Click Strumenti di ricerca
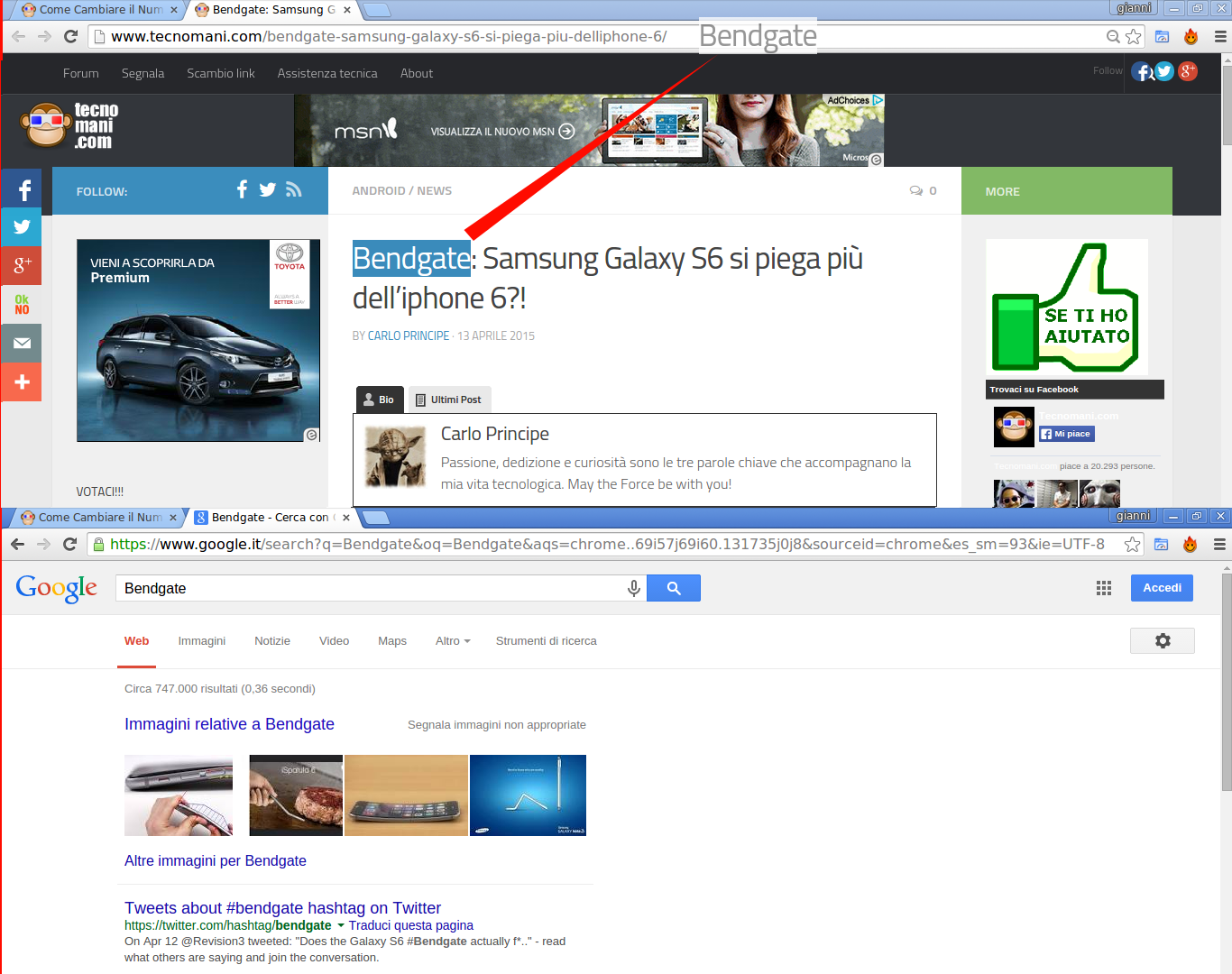1232x974 pixels. (546, 641)
